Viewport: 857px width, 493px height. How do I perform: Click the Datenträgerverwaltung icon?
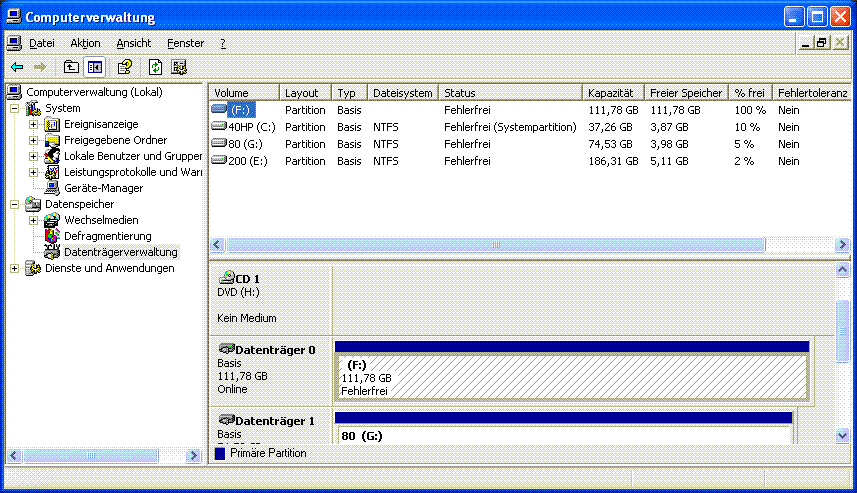tap(52, 252)
